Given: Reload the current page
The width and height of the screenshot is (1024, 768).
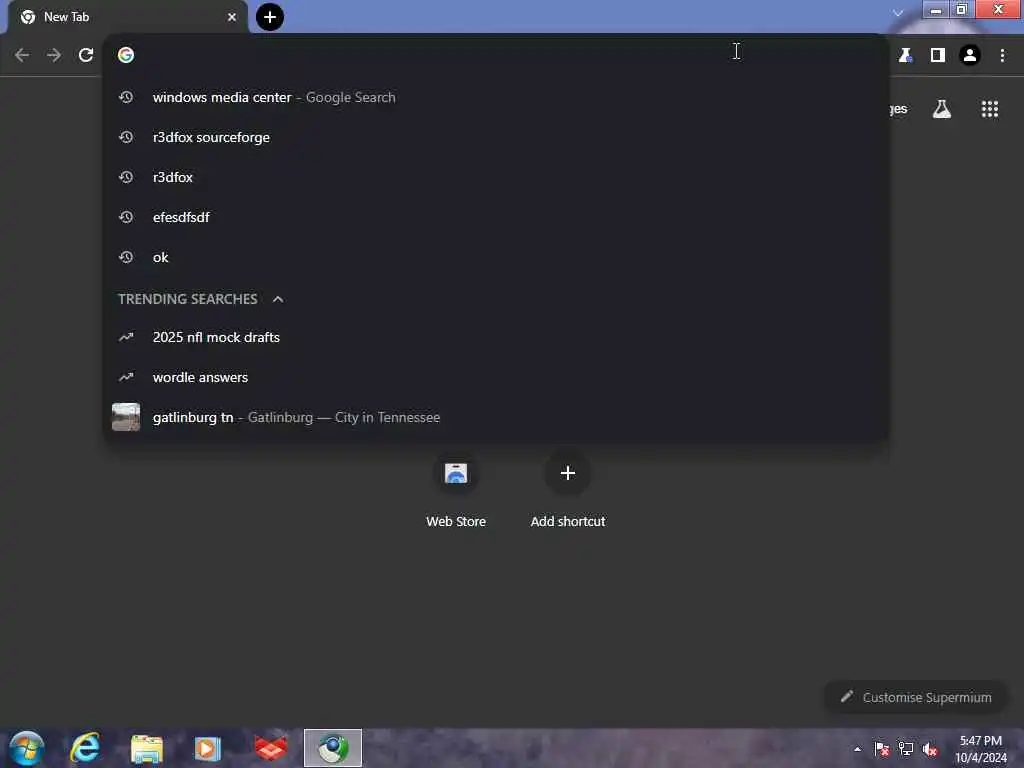Looking at the screenshot, I should coord(86,56).
